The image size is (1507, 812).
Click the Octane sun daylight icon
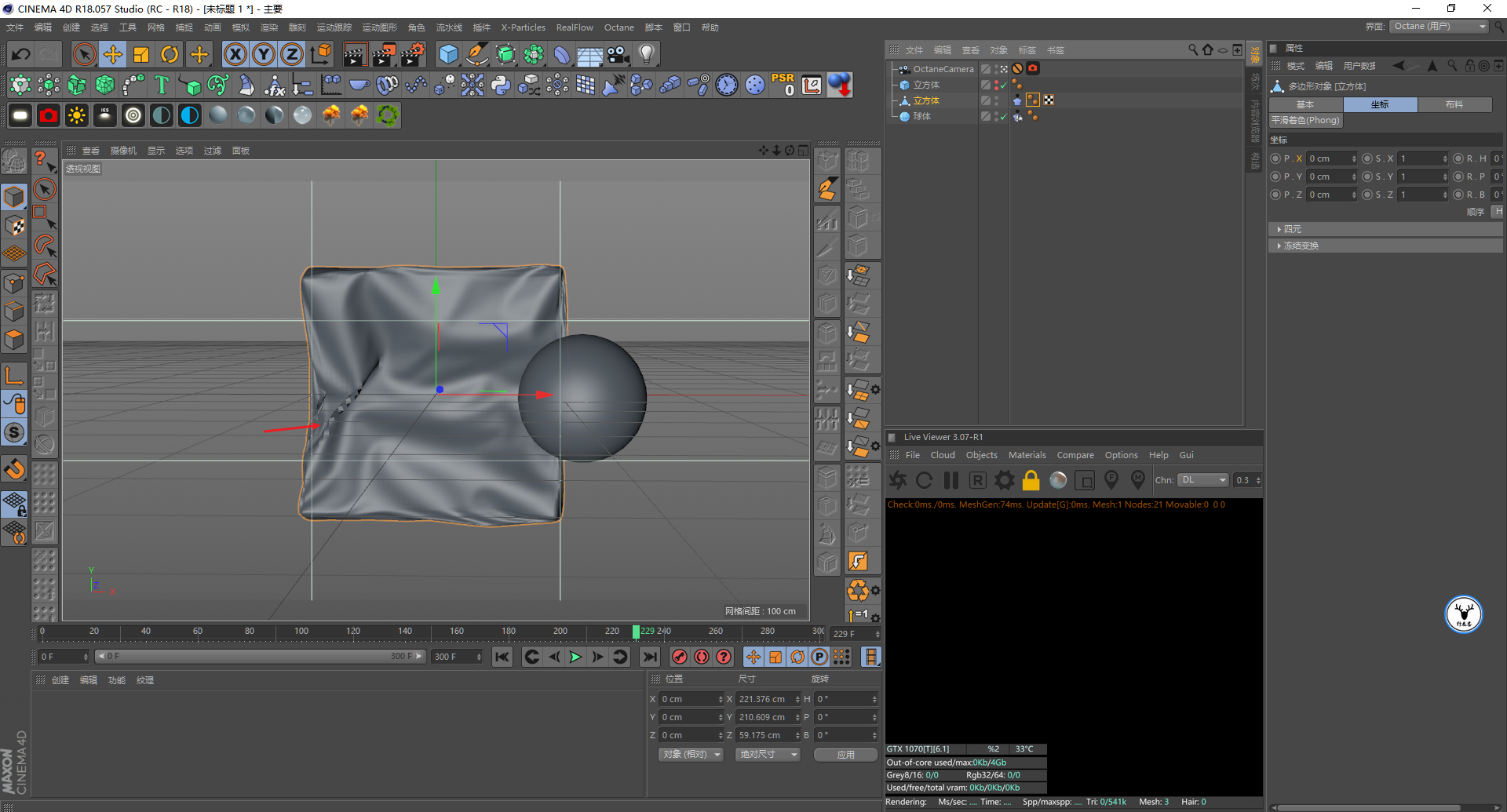pos(77,115)
